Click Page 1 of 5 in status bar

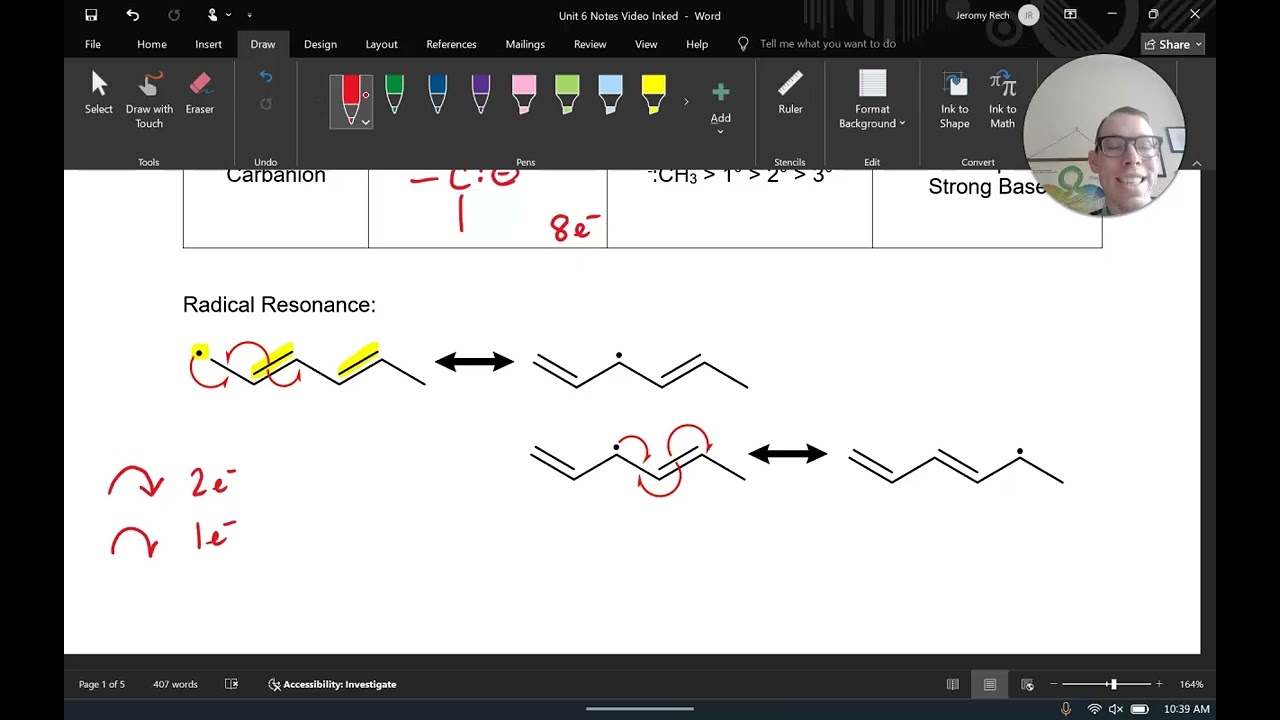(x=102, y=684)
